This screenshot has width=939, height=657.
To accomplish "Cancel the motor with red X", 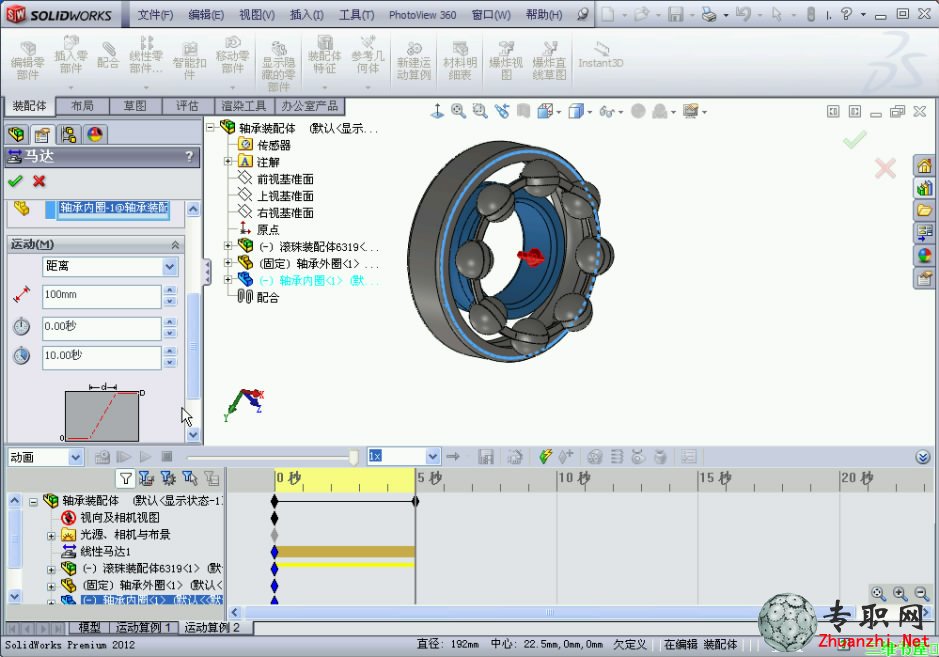I will tap(40, 181).
